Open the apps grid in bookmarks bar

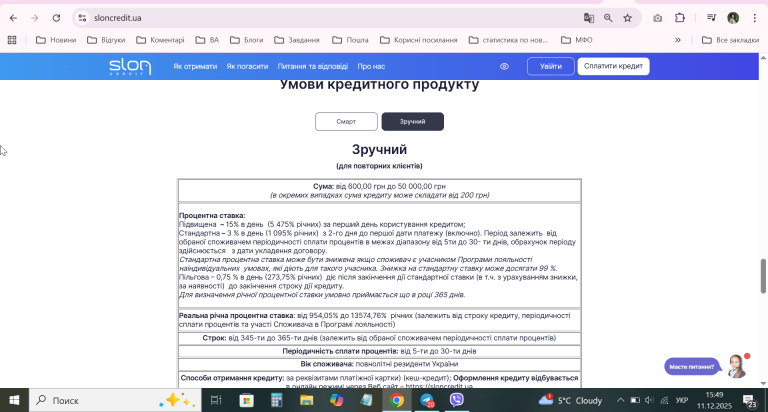(x=12, y=40)
